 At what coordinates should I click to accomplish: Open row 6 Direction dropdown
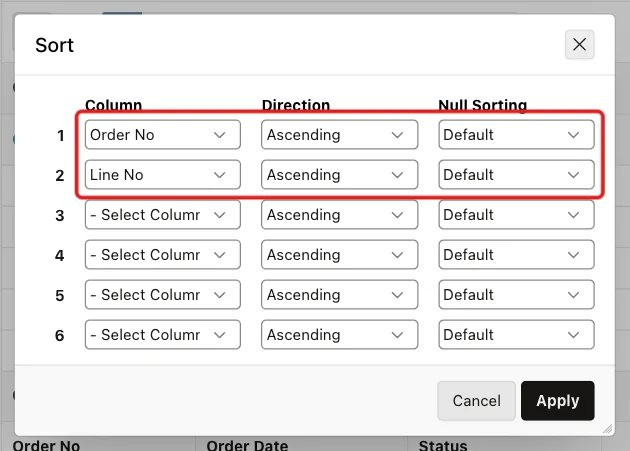coord(340,334)
